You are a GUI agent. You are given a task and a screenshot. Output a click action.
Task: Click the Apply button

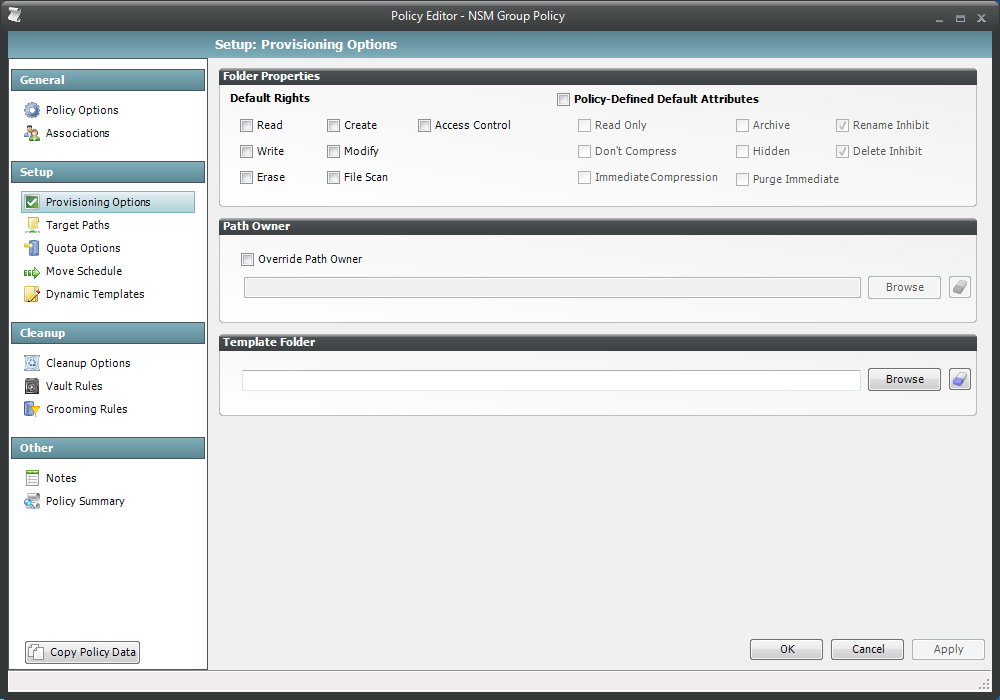pos(948,649)
